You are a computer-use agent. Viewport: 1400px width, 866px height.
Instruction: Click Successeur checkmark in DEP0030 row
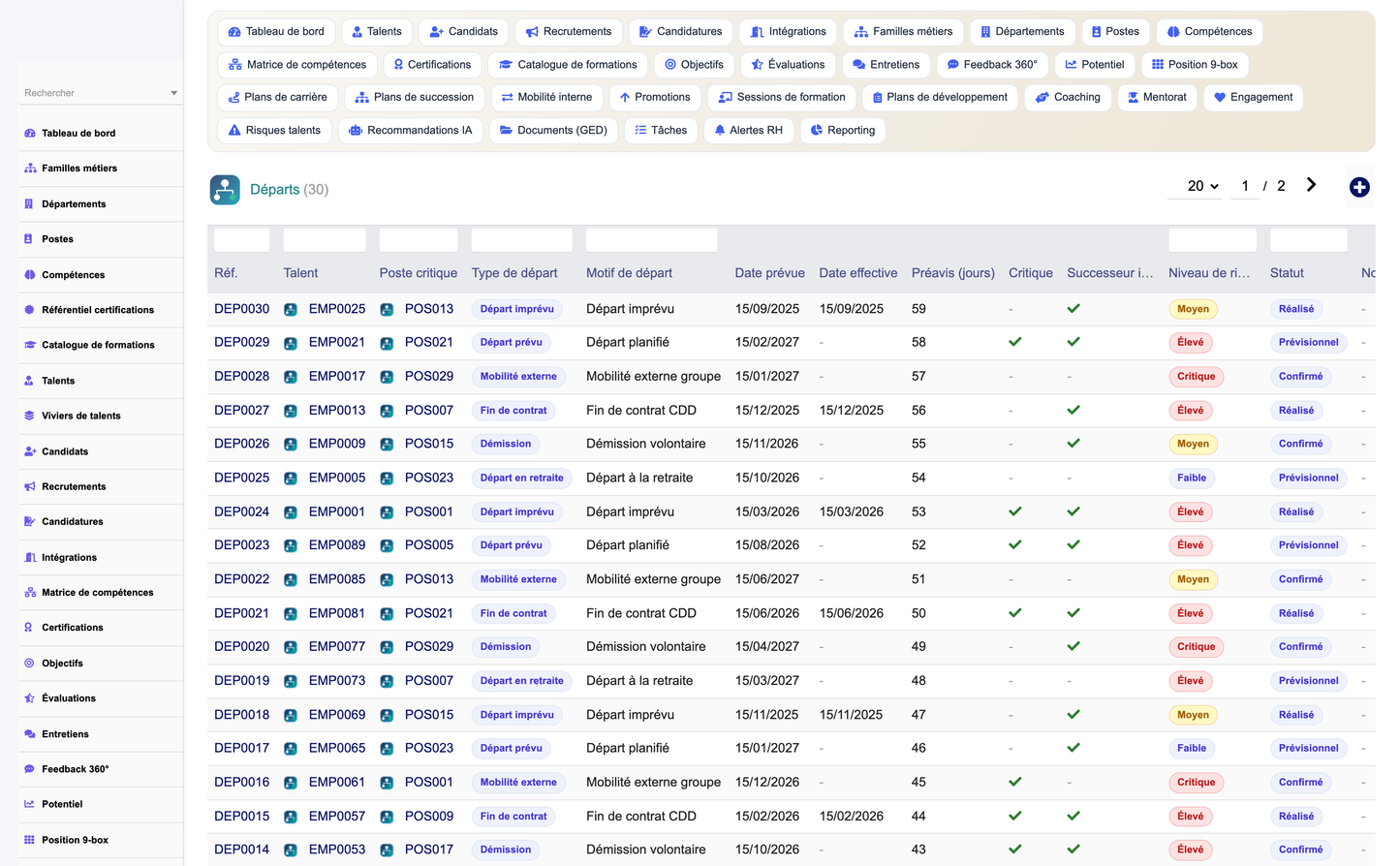[x=1073, y=309]
